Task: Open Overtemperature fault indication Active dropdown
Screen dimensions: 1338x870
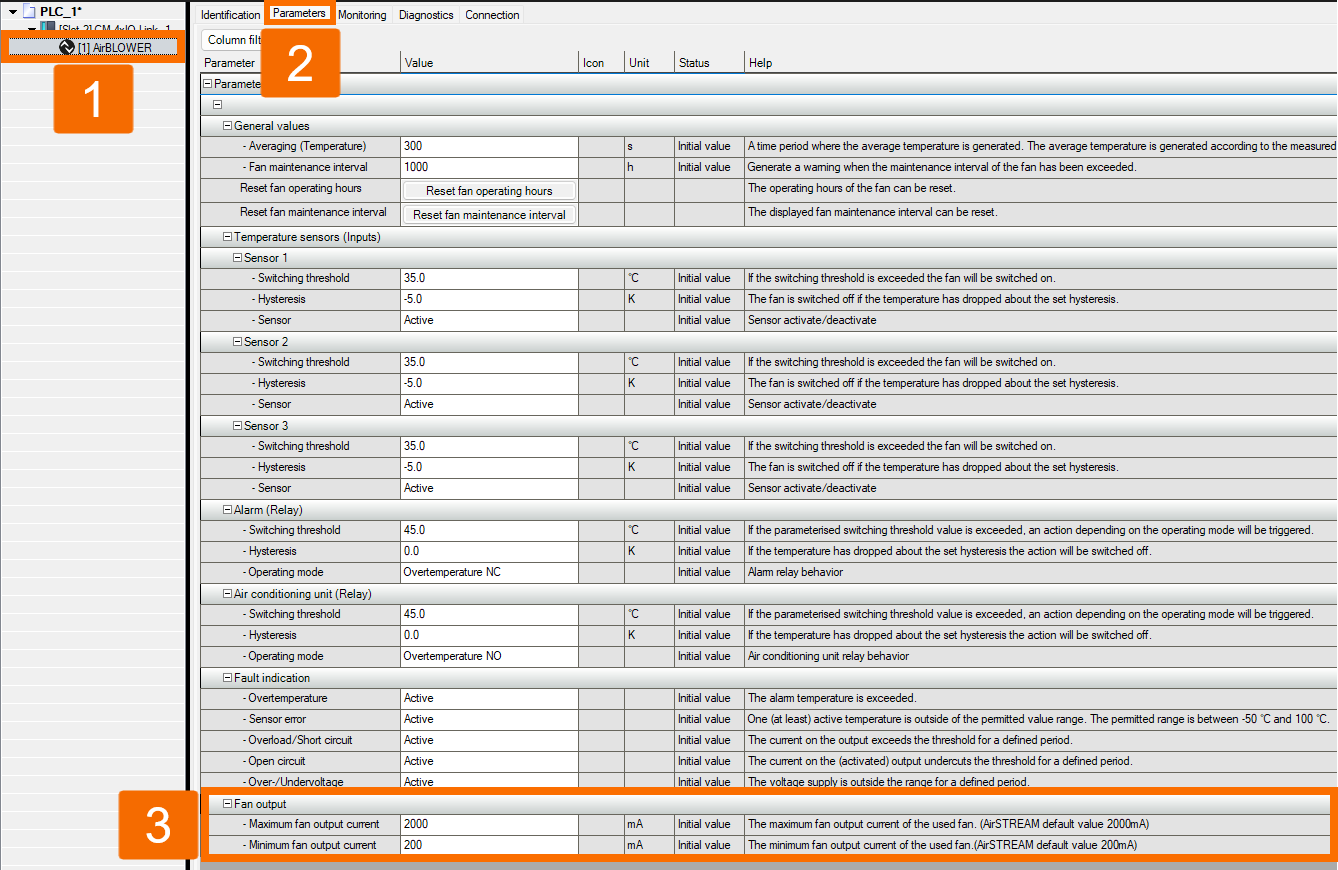Action: click(x=489, y=698)
